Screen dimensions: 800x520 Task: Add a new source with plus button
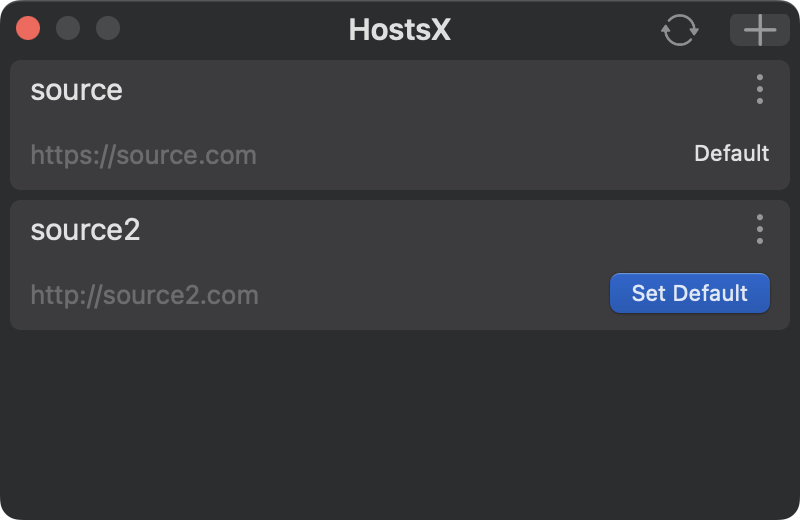pos(759,30)
